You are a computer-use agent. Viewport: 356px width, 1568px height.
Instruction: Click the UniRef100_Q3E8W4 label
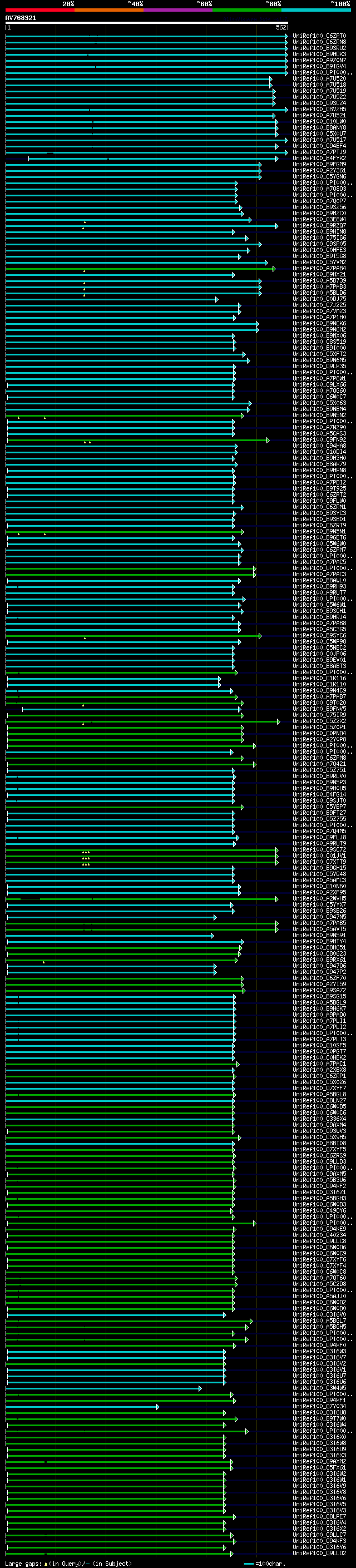(x=319, y=219)
